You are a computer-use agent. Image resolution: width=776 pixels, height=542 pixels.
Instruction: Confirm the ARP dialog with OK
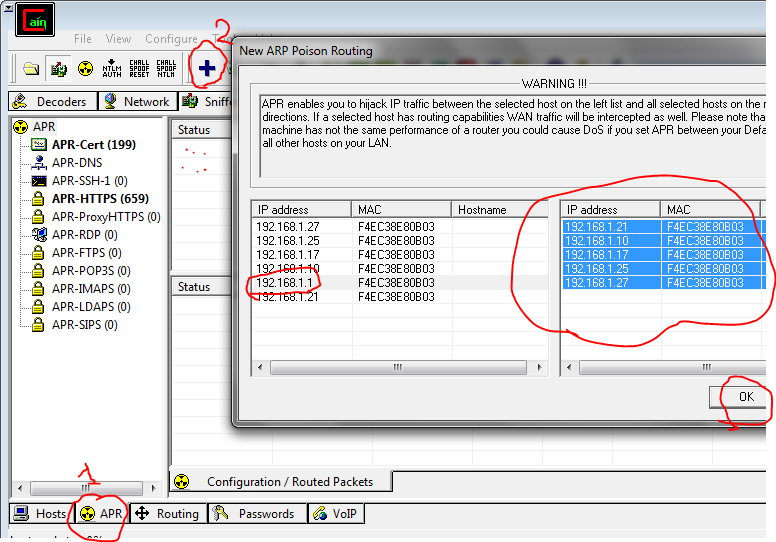click(x=738, y=397)
